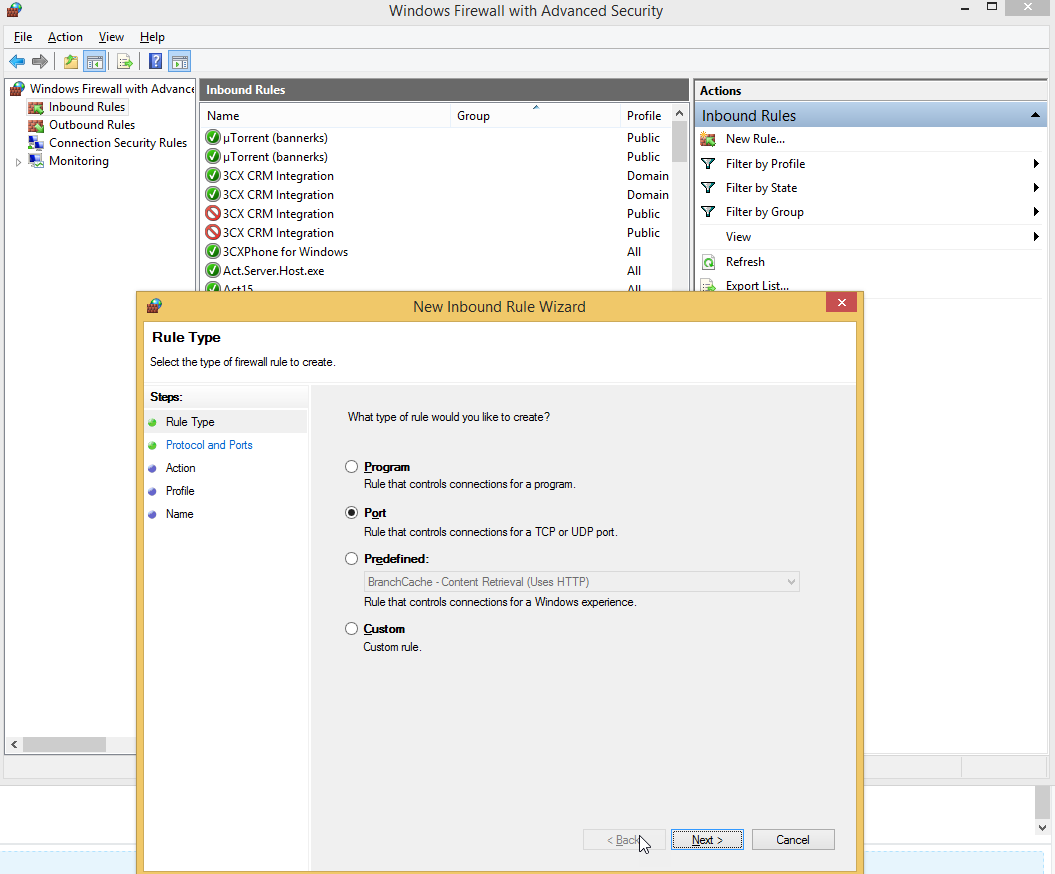Click the Inbound Rules tree icon

tap(36, 107)
